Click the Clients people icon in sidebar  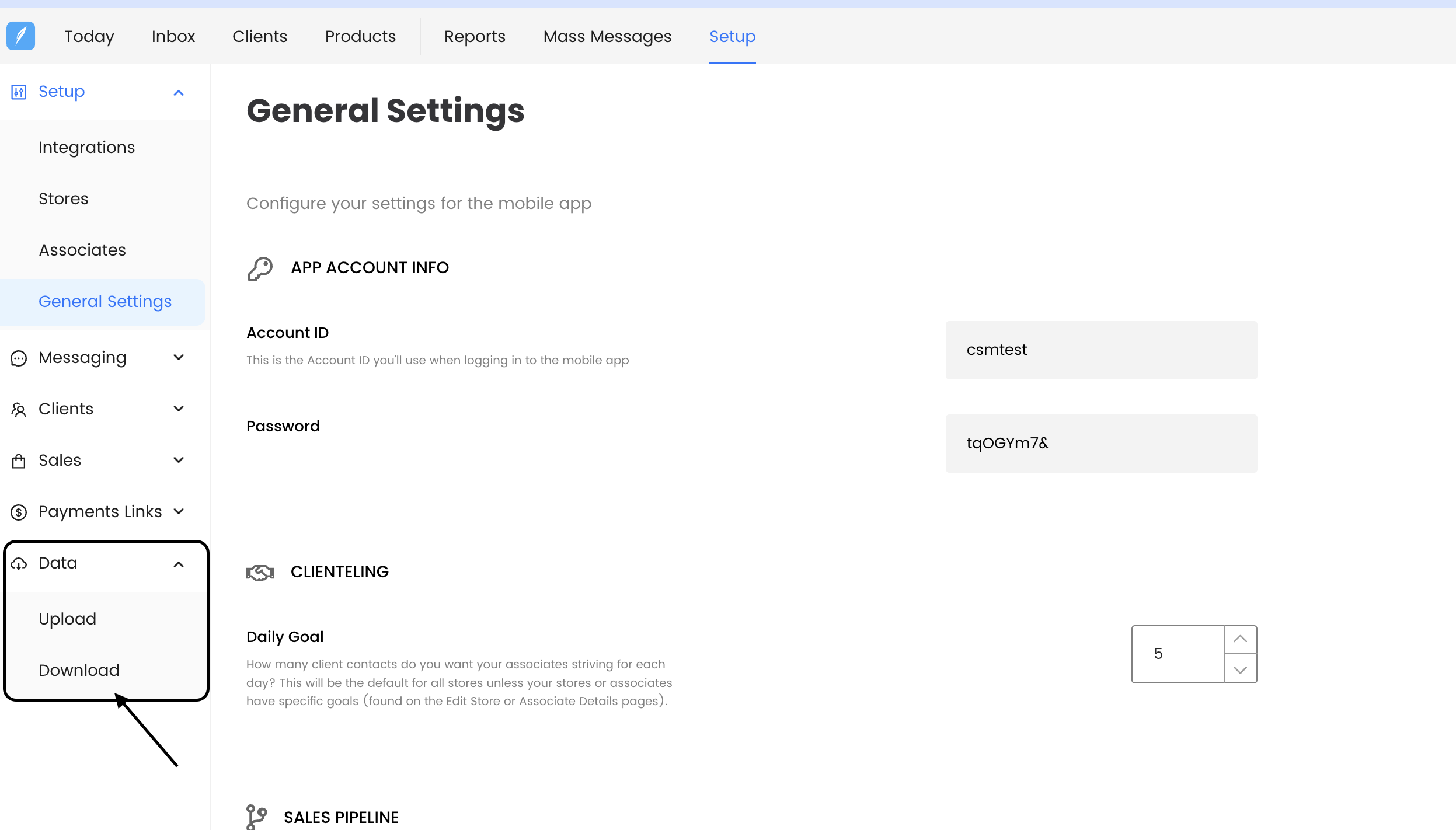pos(19,410)
